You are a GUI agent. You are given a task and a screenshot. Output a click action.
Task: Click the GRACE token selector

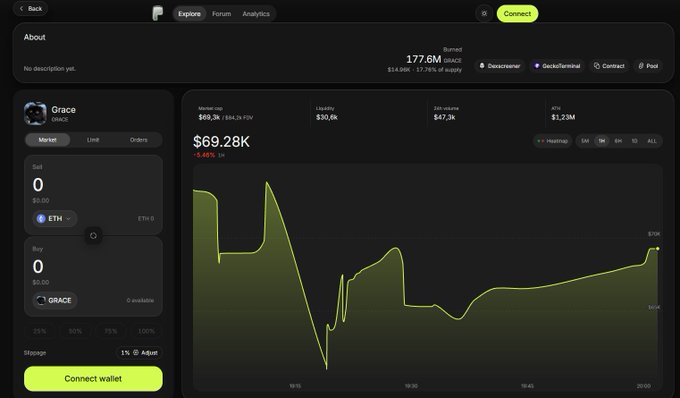point(54,300)
